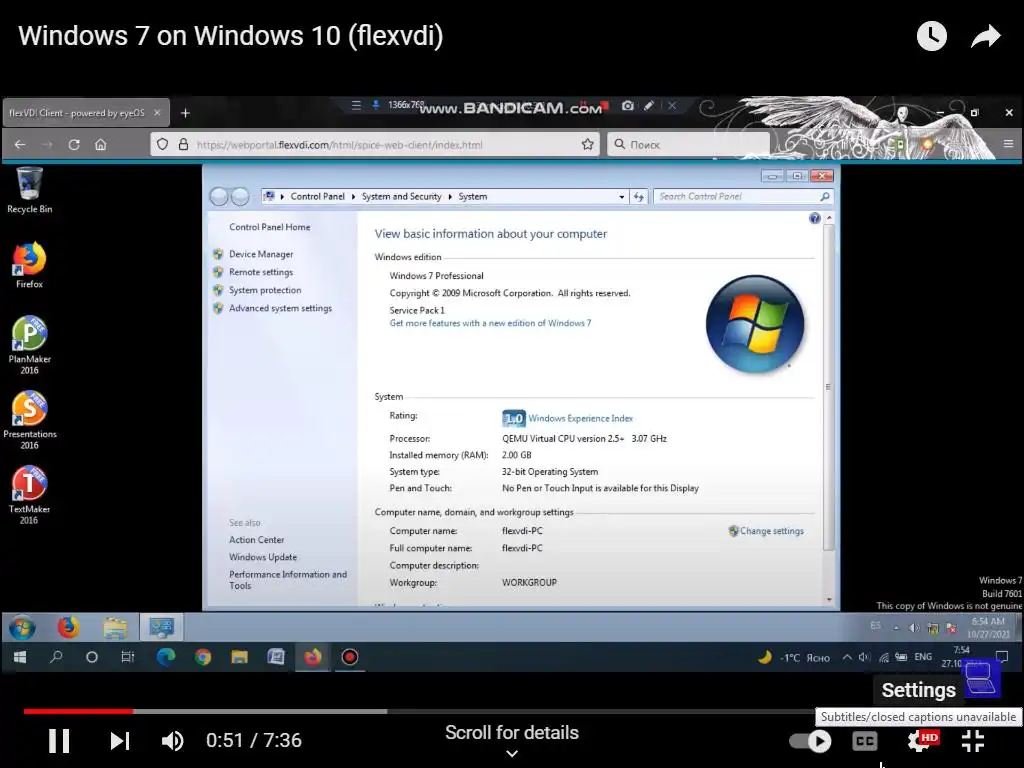Go to the browser home page
Screen dimensions: 1024x768
[x=101, y=144]
